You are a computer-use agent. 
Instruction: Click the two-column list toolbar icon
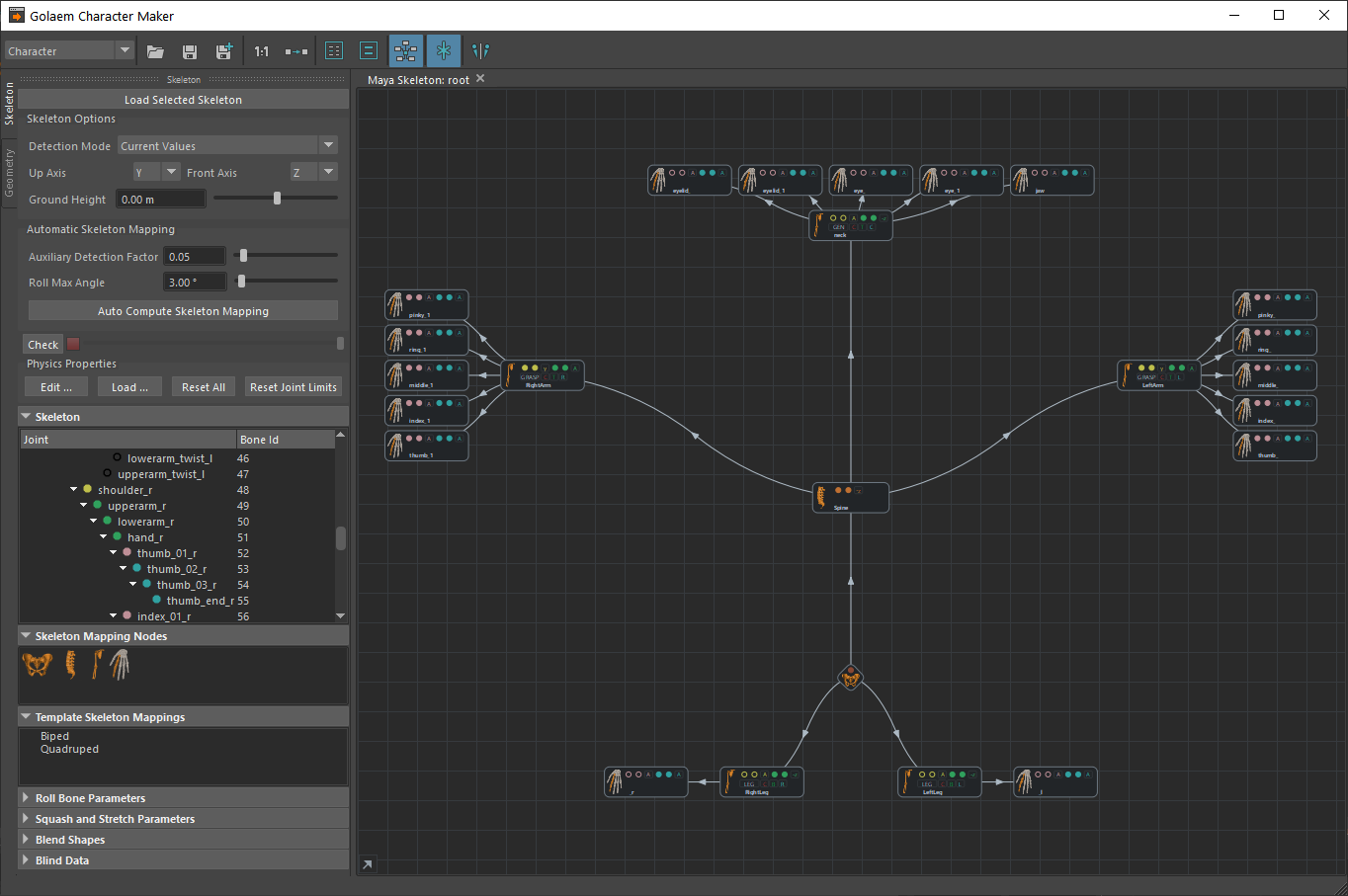(334, 51)
